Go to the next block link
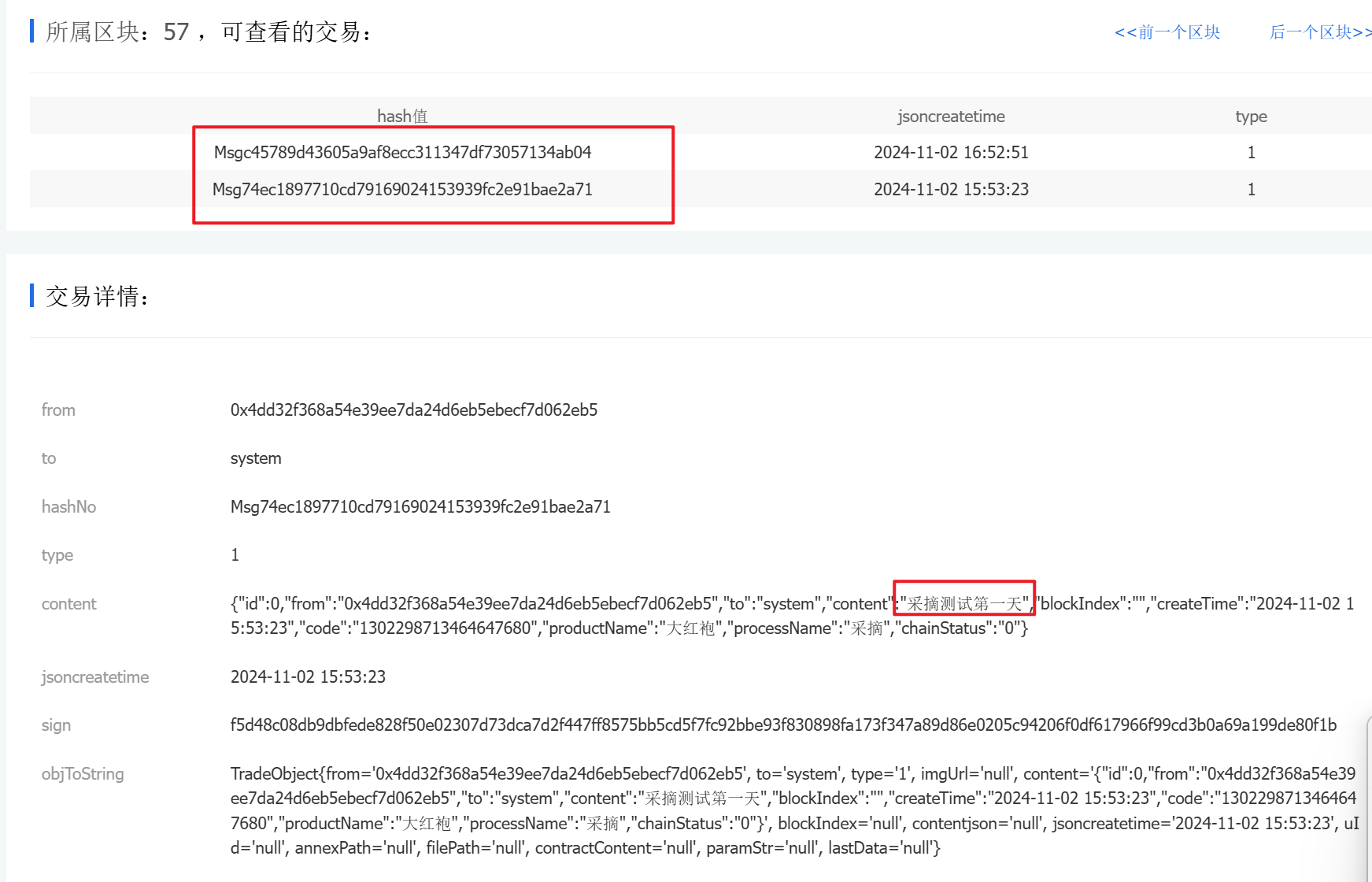Screen dimensions: 1372x882 click(1321, 32)
